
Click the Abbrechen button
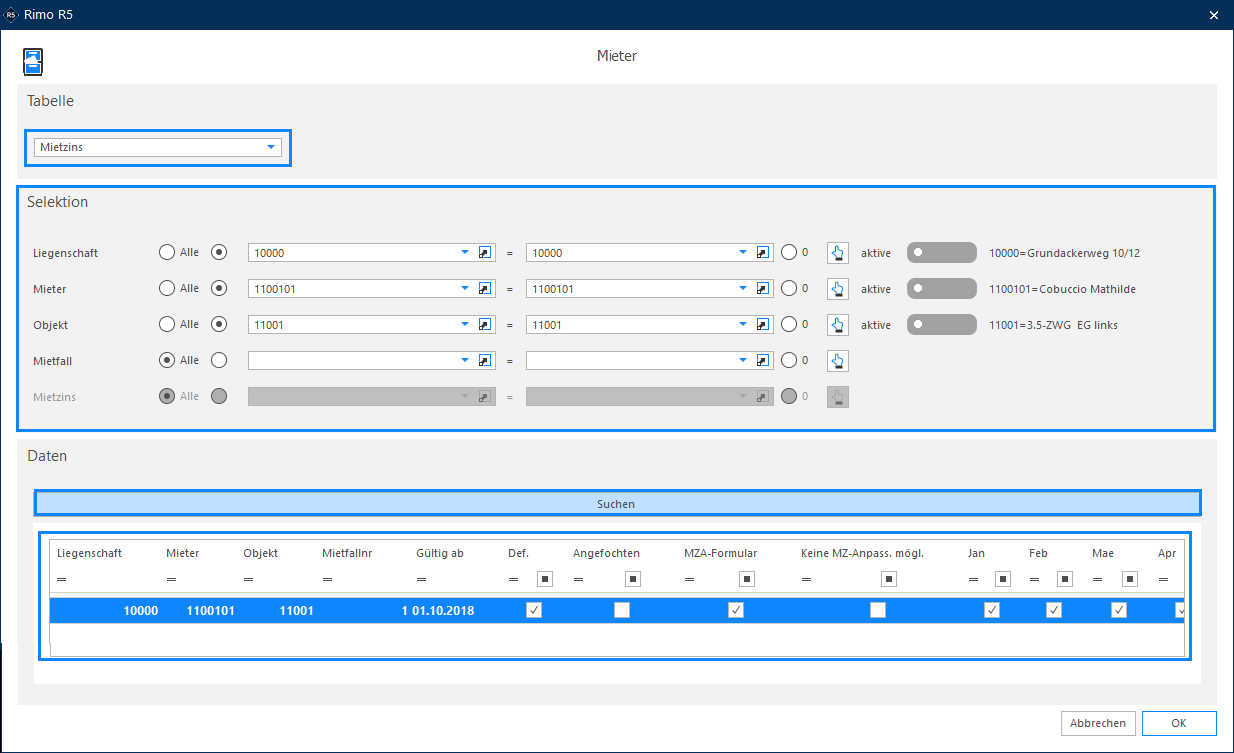click(x=1098, y=723)
